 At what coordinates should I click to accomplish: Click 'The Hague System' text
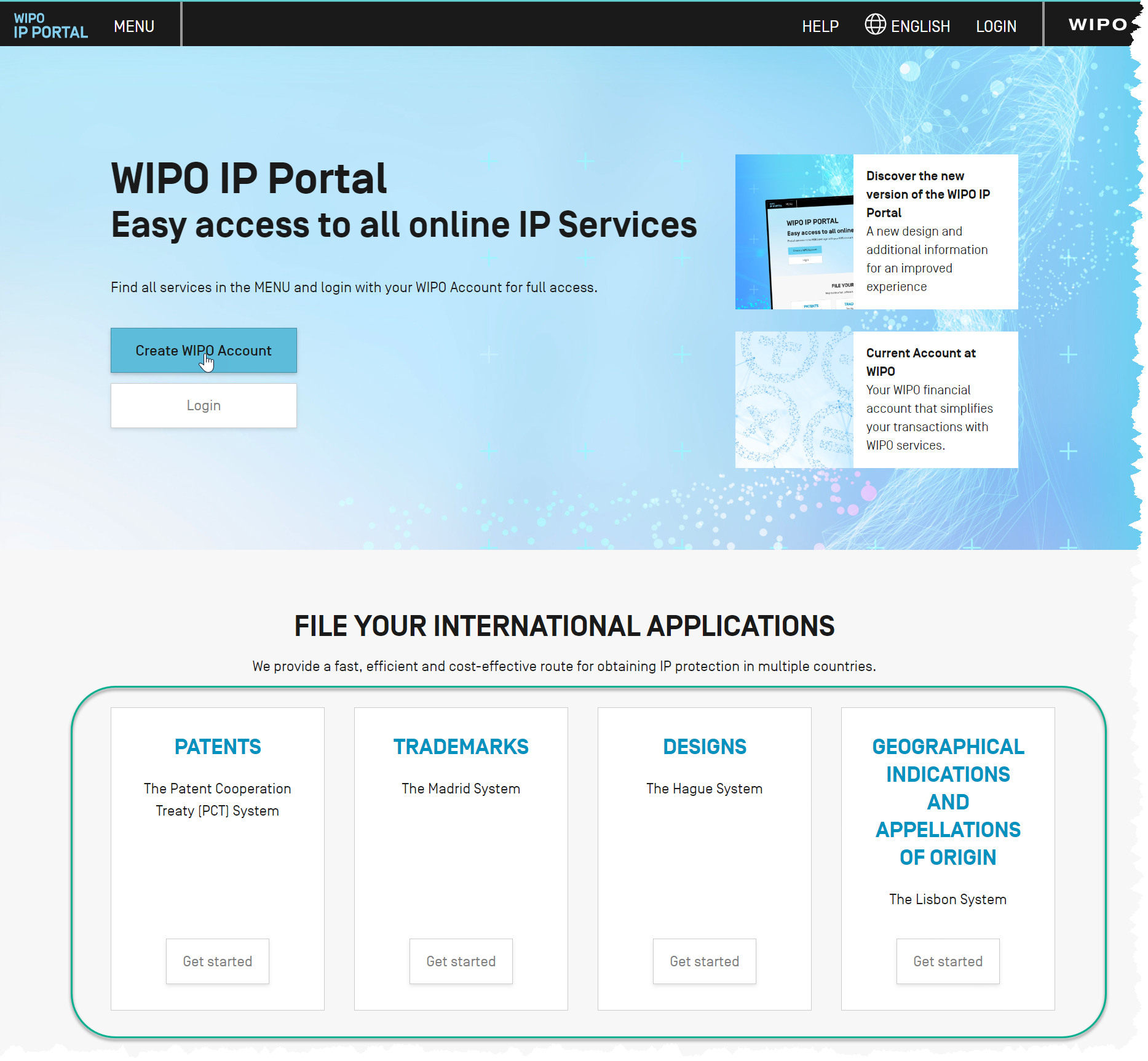point(705,789)
